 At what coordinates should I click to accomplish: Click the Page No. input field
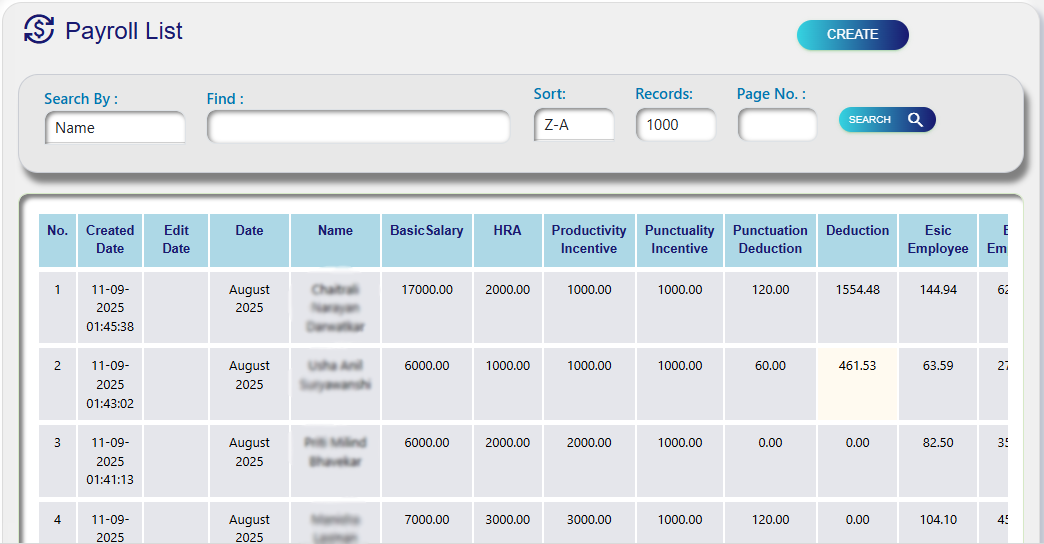[x=777, y=125]
